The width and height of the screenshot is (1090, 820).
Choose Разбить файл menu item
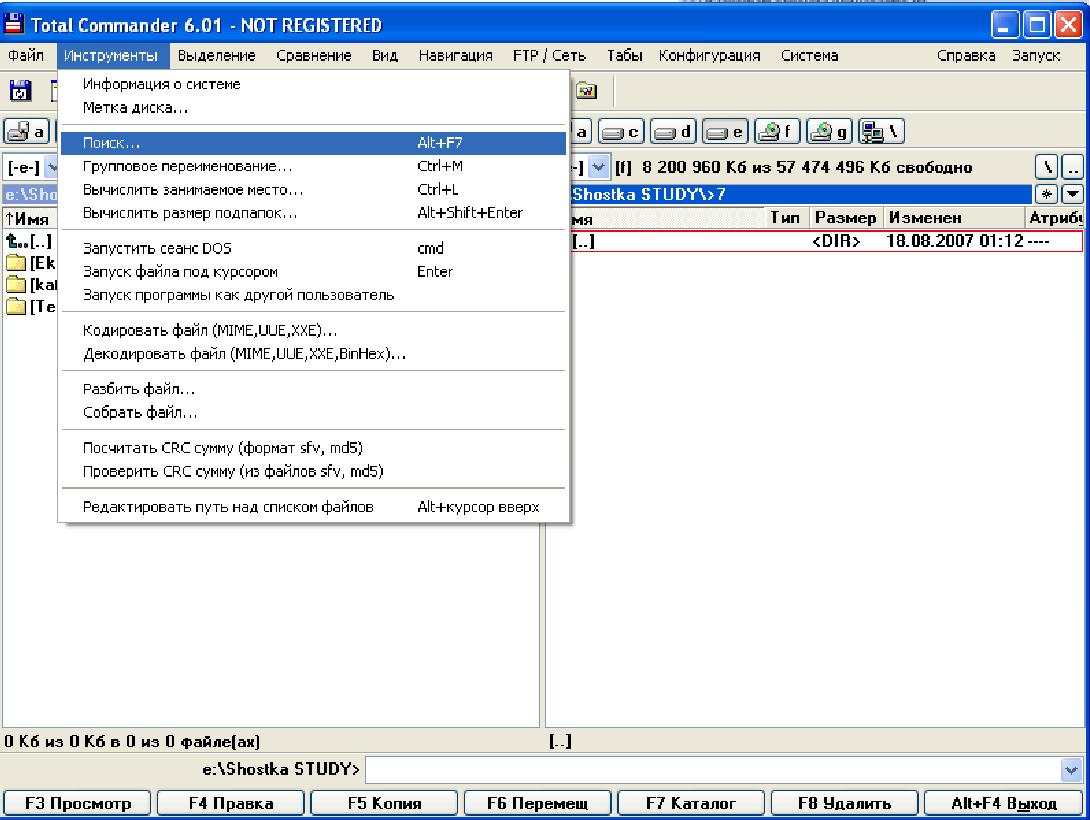point(314,389)
